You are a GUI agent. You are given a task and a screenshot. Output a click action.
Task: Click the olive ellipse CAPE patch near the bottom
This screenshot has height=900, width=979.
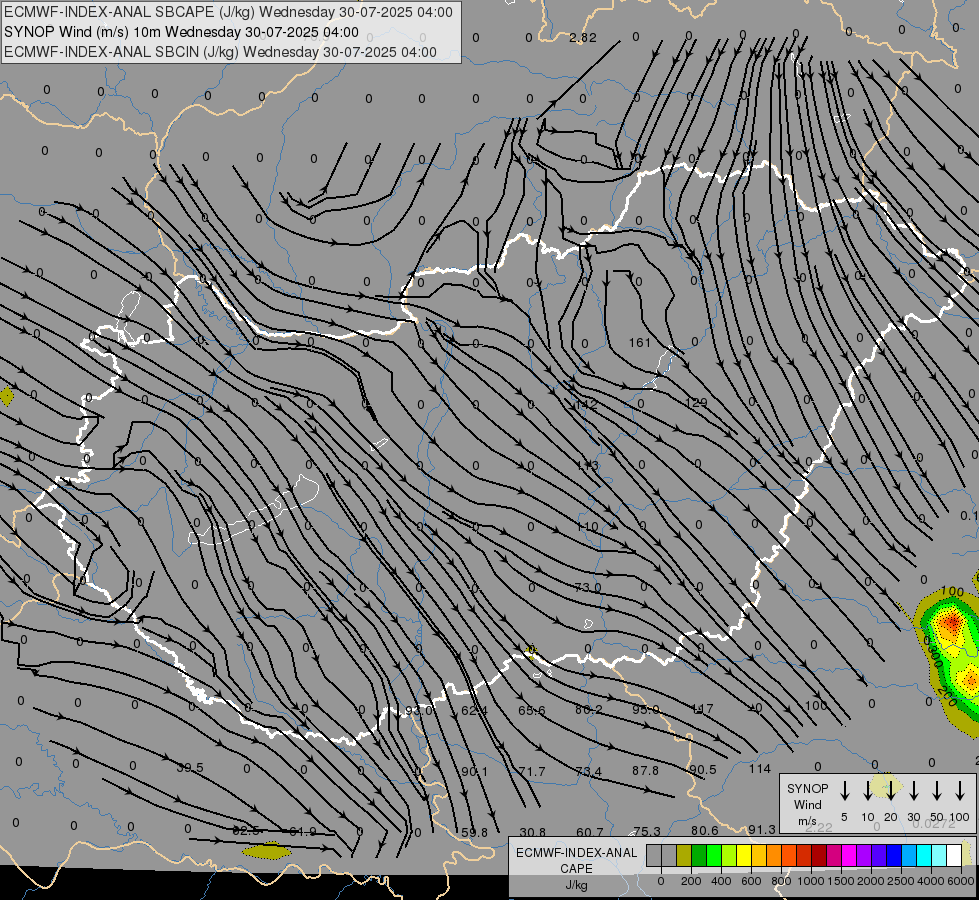(267, 850)
